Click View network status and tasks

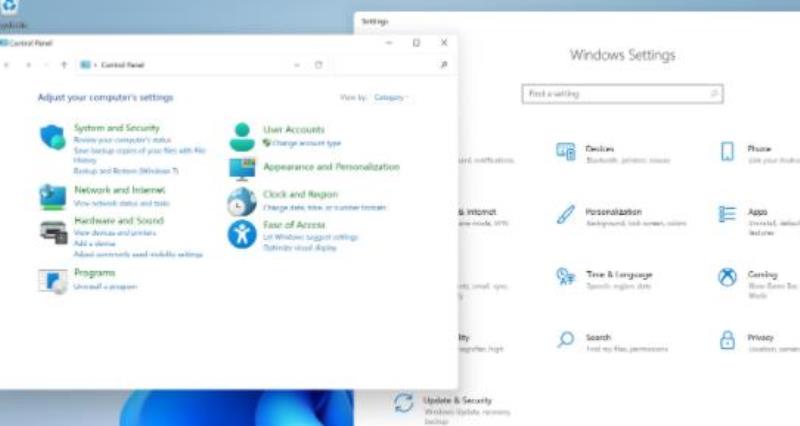click(121, 203)
